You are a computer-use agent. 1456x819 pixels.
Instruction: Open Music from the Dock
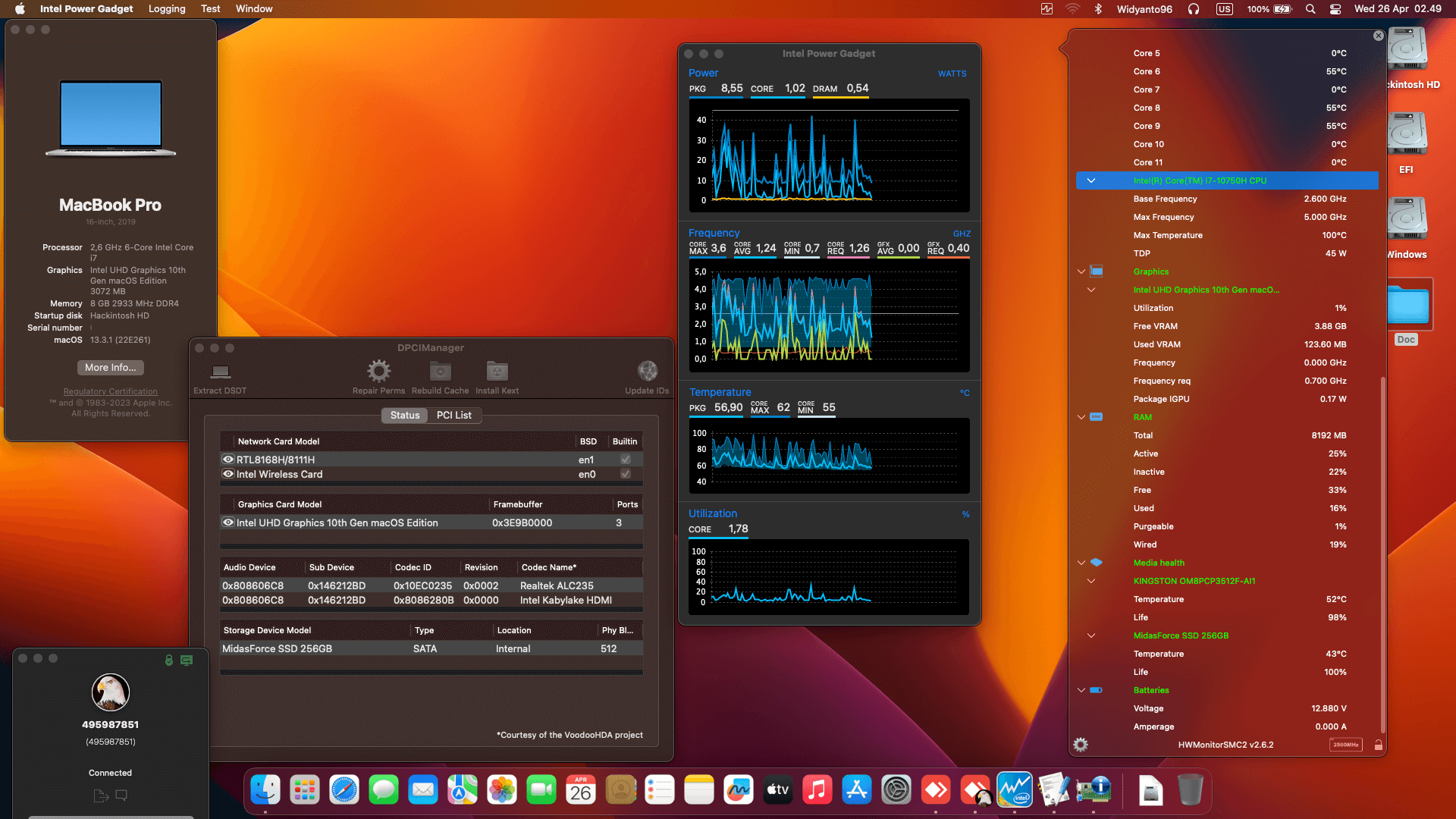(817, 790)
